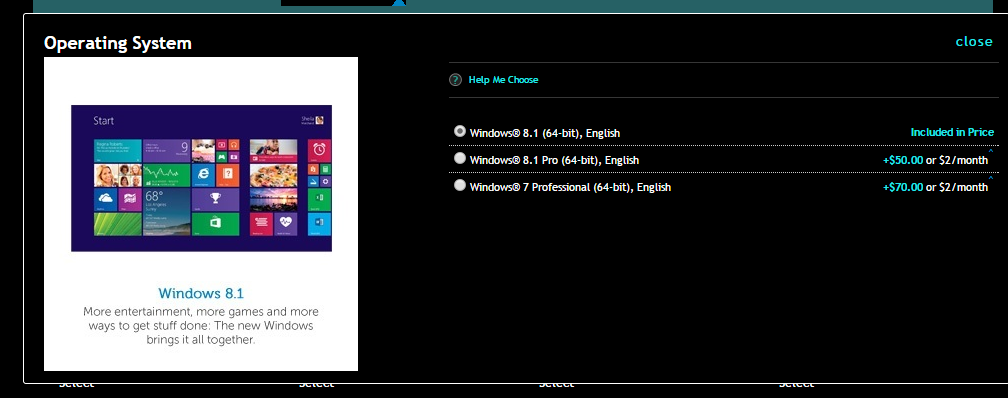Click the blue 'Windows 8.1' caption text
The width and height of the screenshot is (1008, 398).
pos(201,293)
